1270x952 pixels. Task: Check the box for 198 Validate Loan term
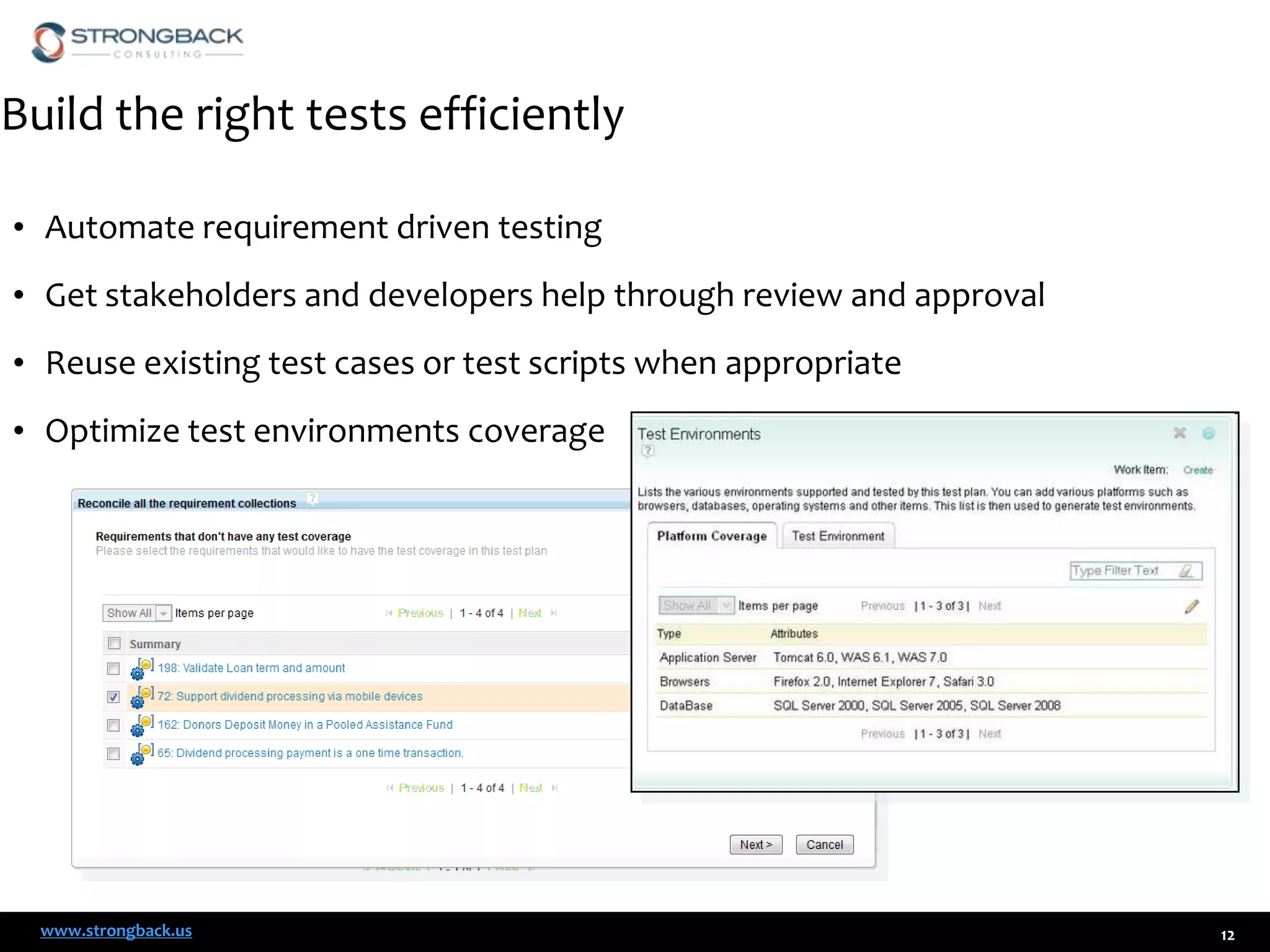coord(113,669)
